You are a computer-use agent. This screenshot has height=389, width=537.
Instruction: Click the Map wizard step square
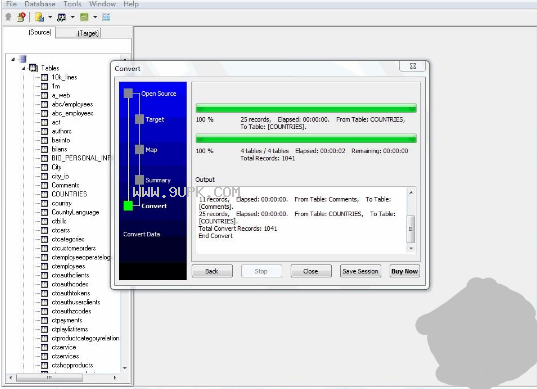pos(139,150)
